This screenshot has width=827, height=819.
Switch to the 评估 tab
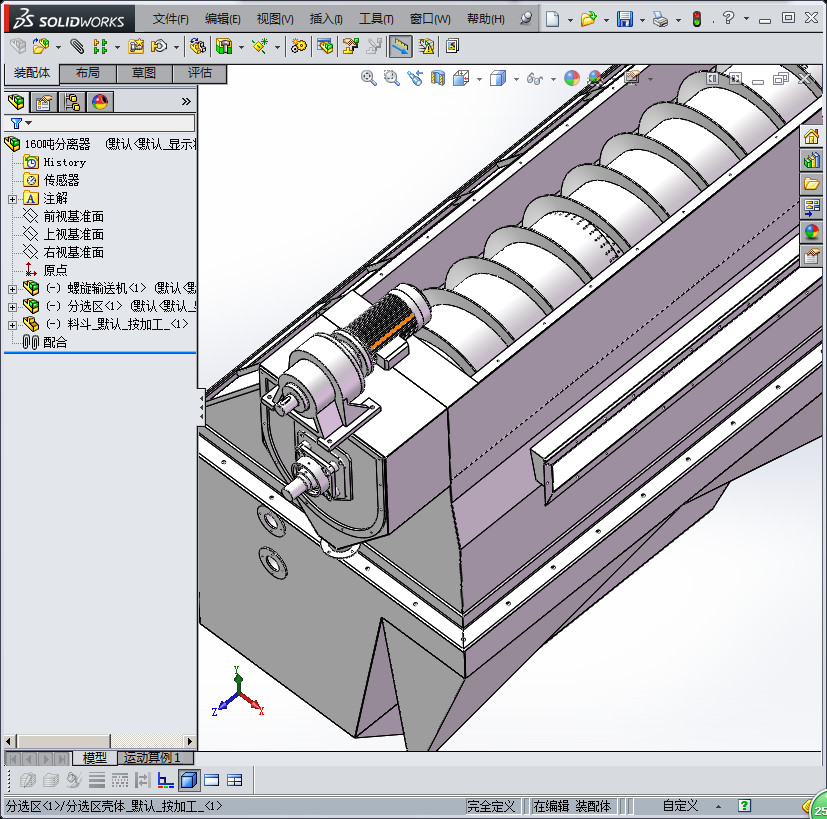pyautogui.click(x=200, y=73)
